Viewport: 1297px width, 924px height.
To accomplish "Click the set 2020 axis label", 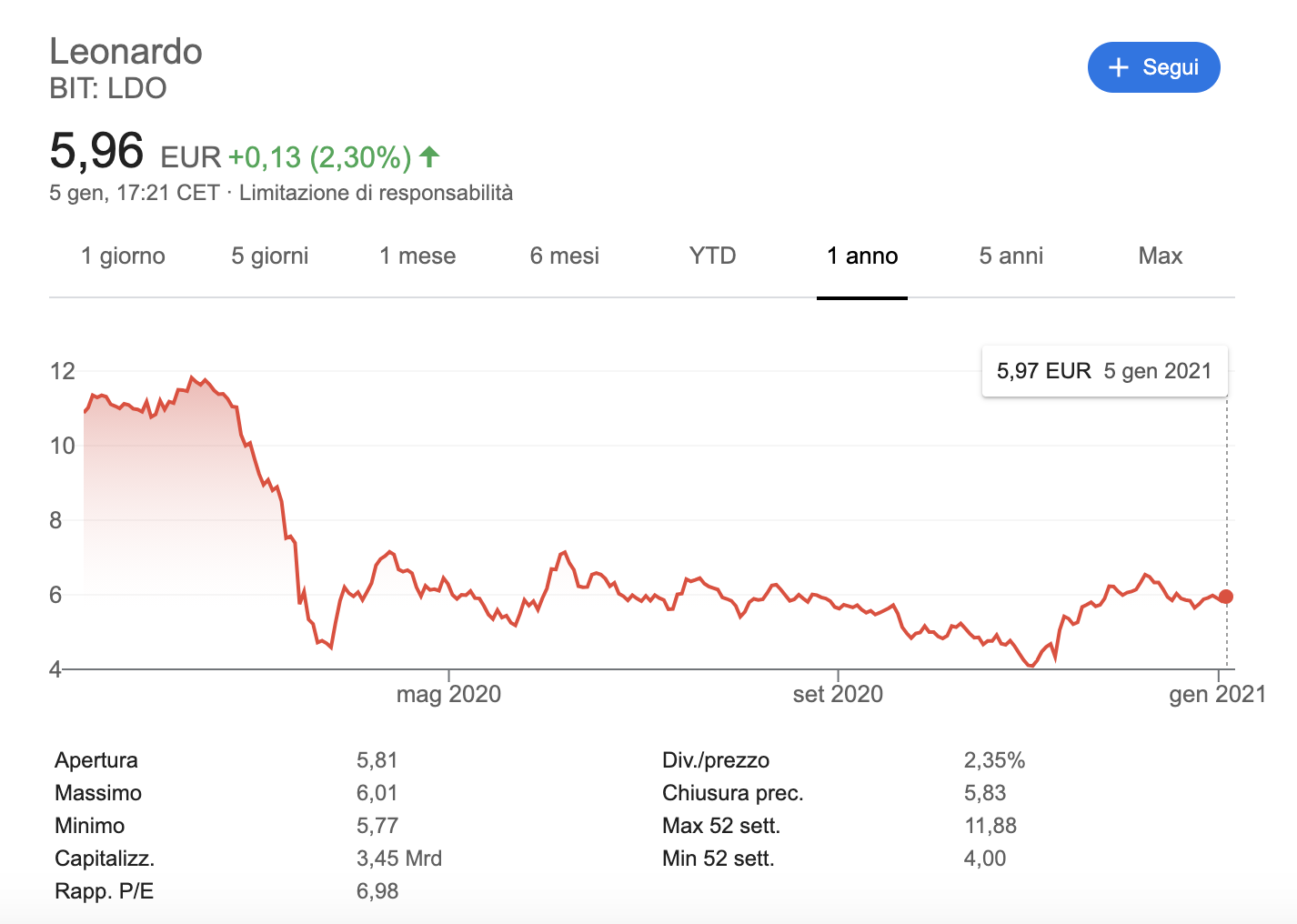I will [x=837, y=693].
